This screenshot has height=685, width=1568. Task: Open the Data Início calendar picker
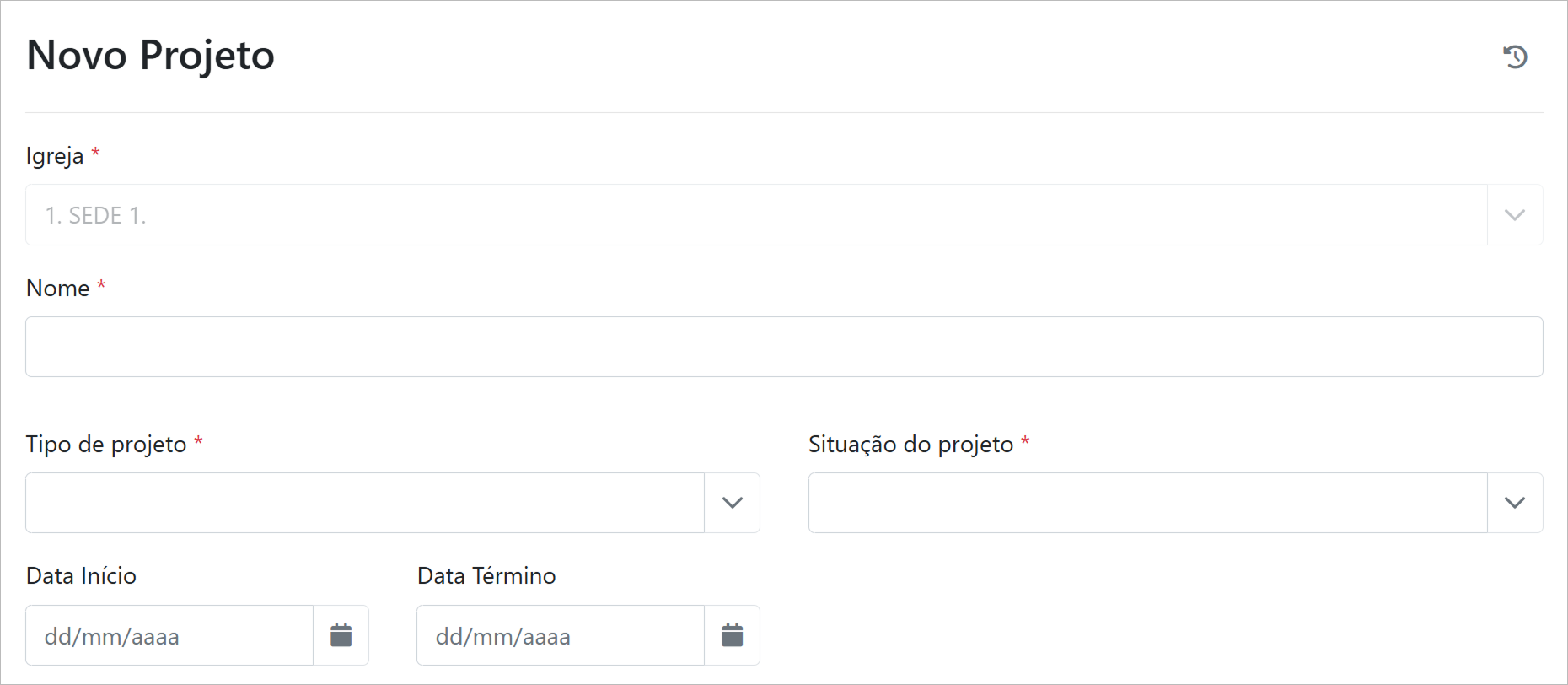[x=341, y=635]
